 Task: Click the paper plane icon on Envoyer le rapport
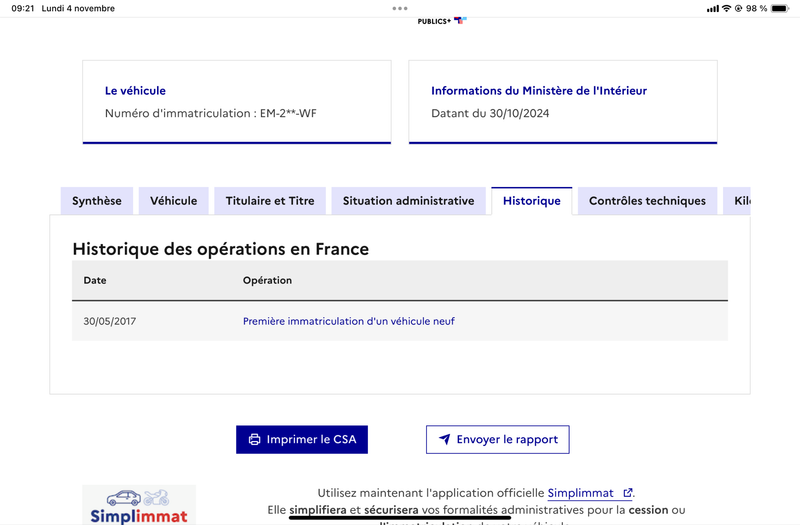pos(445,439)
